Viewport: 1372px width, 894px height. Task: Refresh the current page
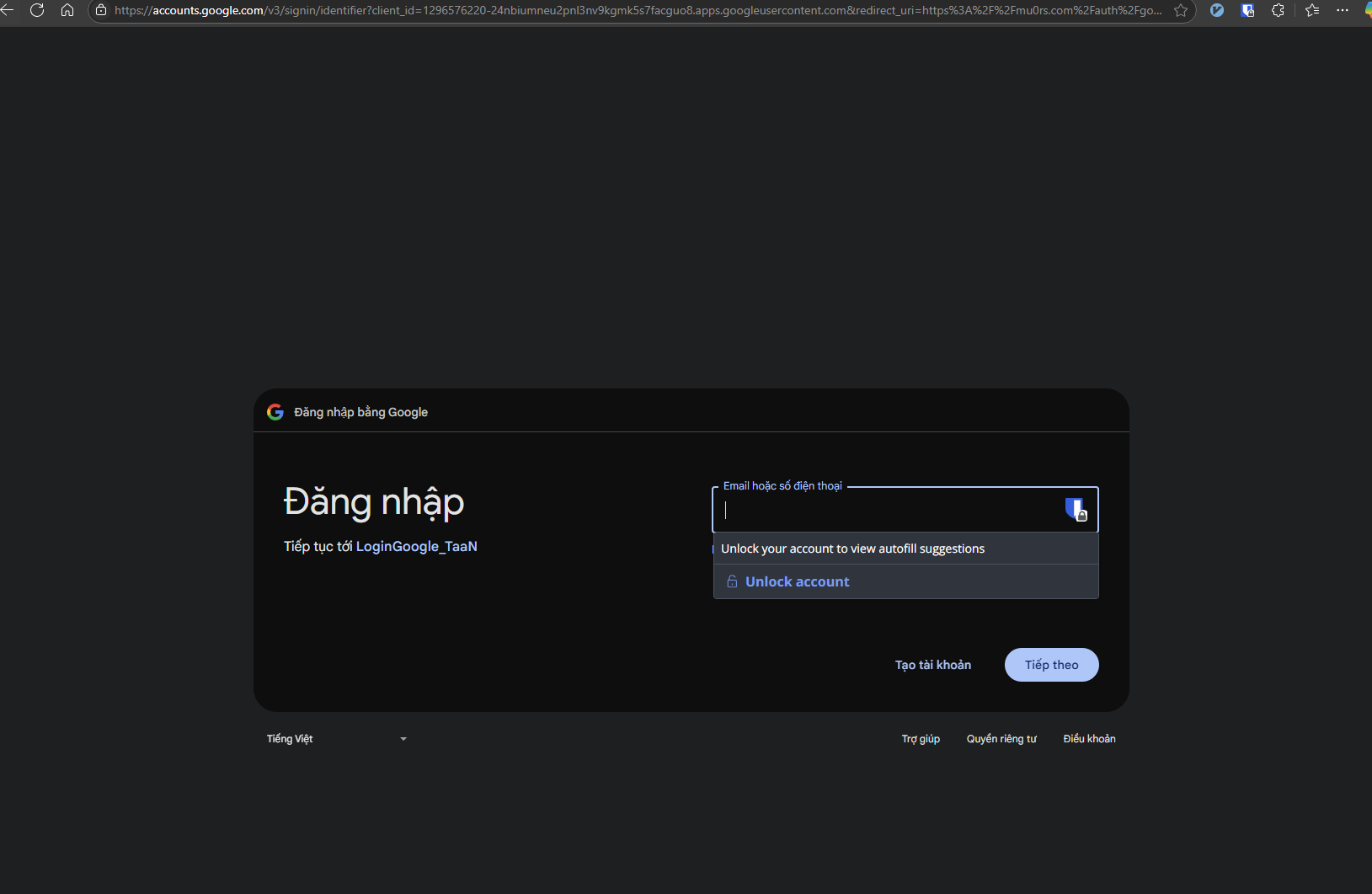[38, 11]
